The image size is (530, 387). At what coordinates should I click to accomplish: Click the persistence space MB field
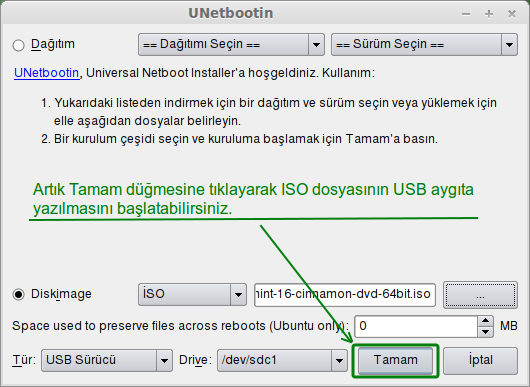click(416, 326)
